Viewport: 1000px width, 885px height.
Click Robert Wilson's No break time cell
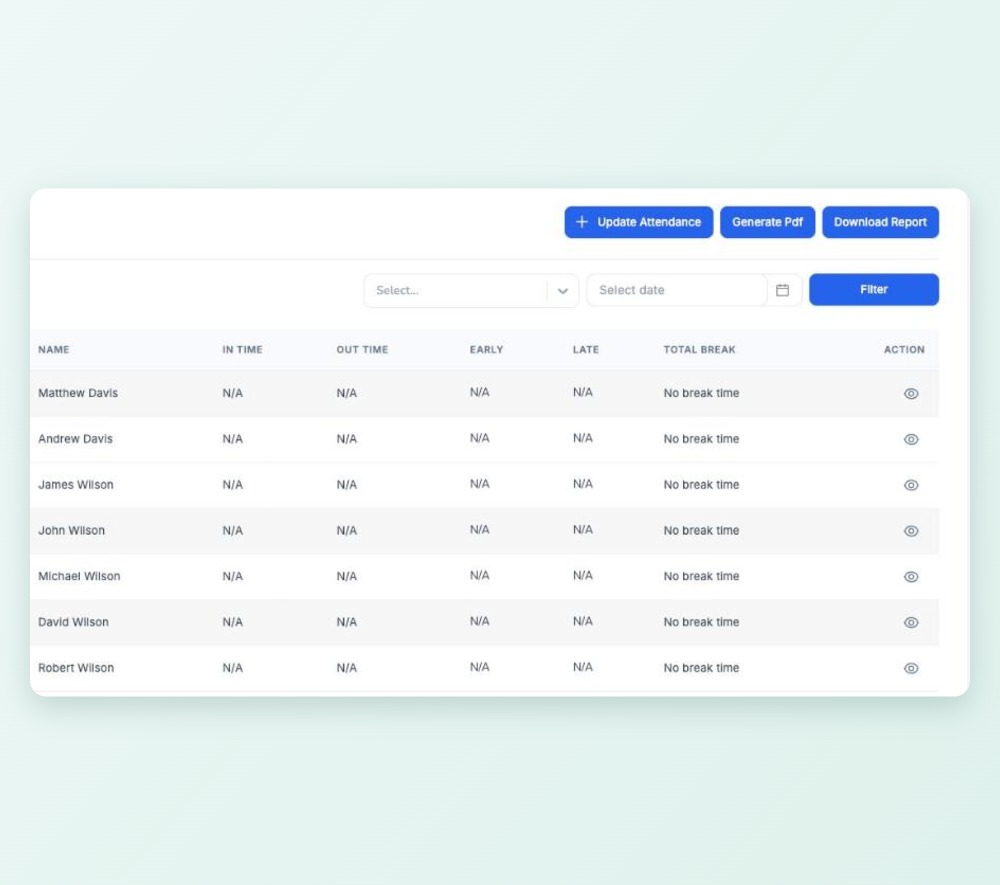[x=701, y=668]
